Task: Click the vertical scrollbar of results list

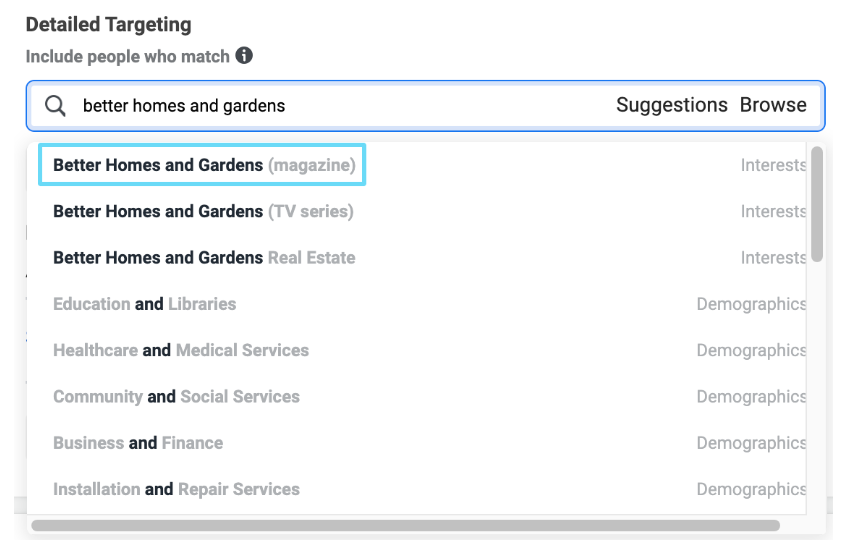Action: point(817,204)
